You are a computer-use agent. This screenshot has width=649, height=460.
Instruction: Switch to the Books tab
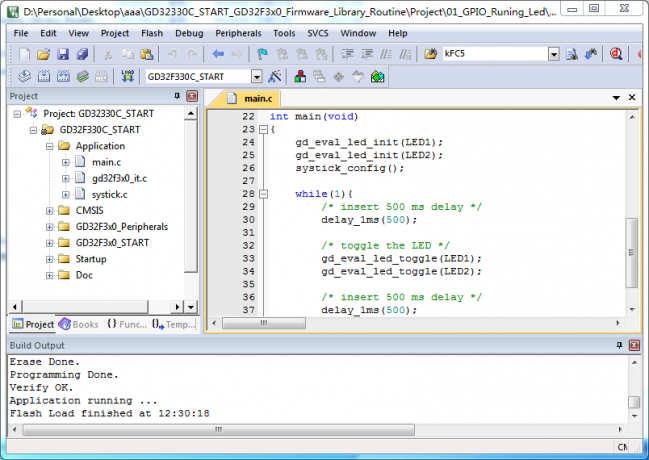79,324
